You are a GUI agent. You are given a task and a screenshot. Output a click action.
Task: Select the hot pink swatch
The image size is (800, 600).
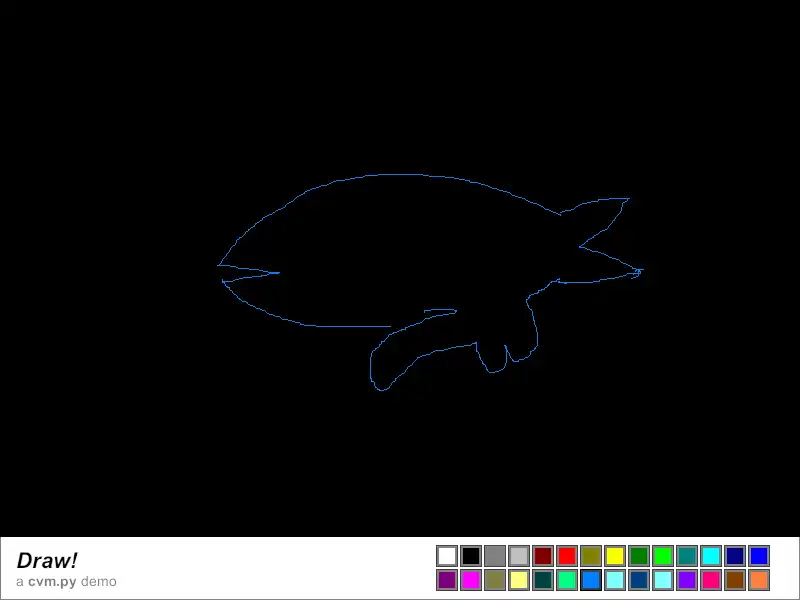711,580
